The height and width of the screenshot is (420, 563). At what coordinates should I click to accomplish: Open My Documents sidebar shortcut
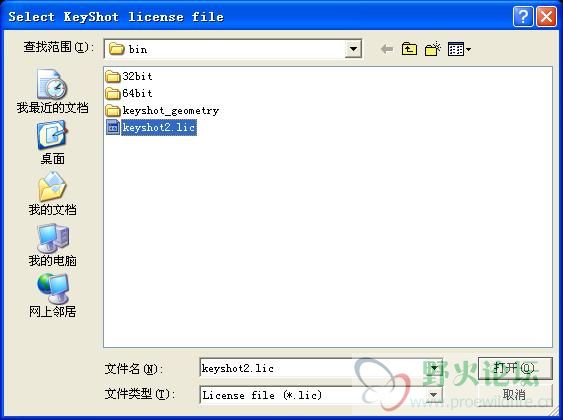tap(52, 193)
